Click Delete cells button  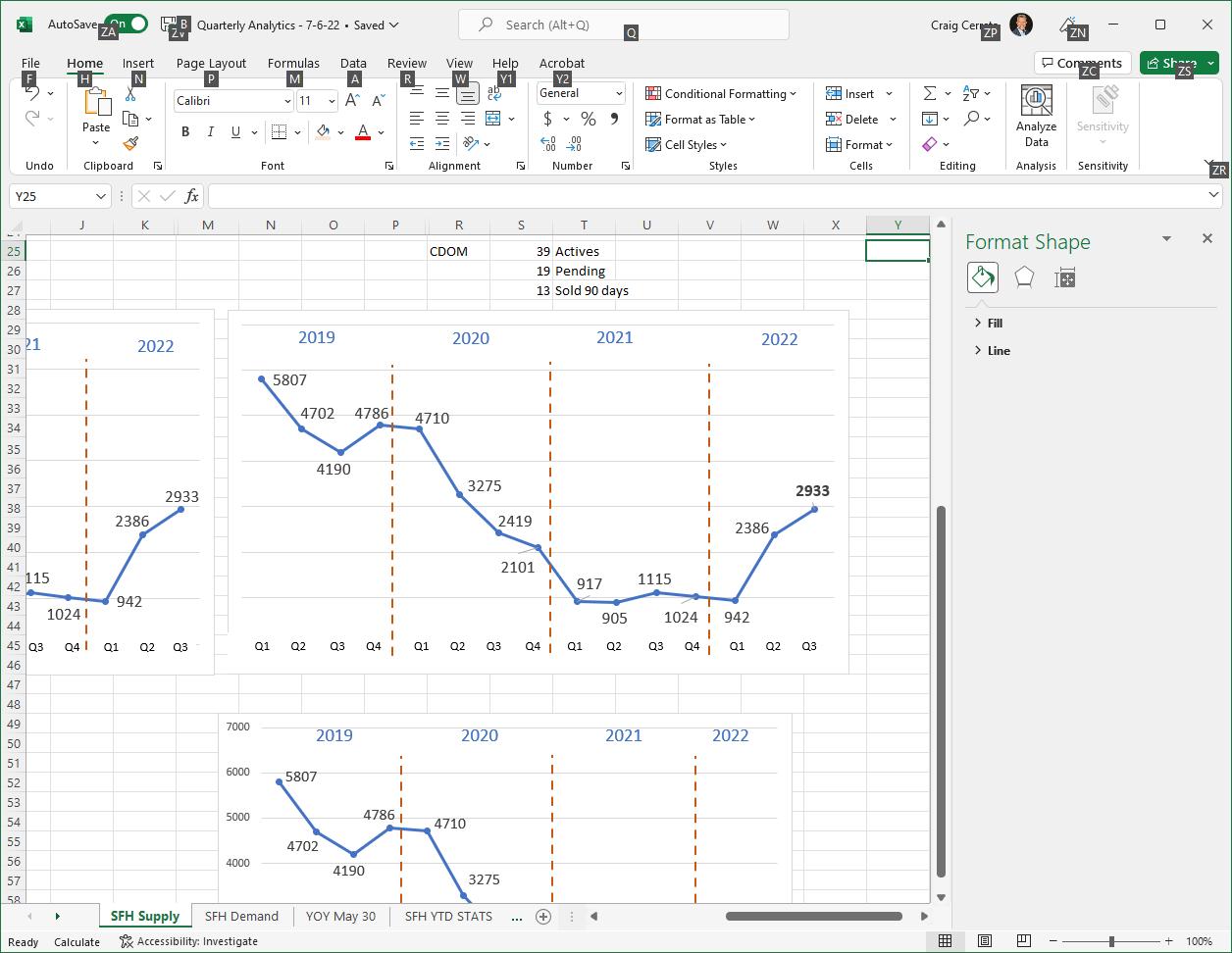pyautogui.click(x=852, y=119)
